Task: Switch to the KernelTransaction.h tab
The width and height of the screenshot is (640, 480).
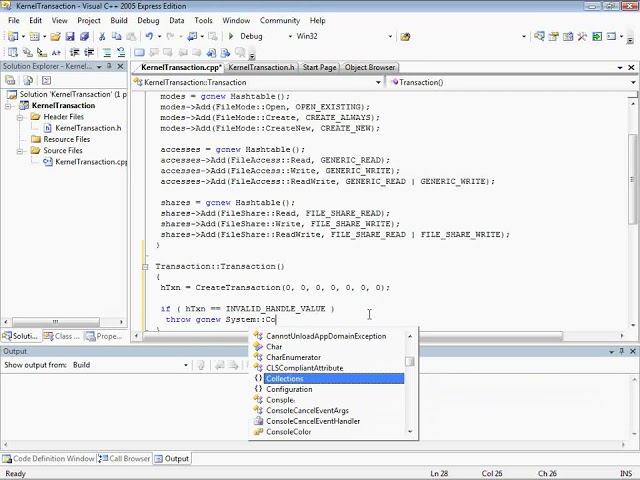Action: point(262,67)
